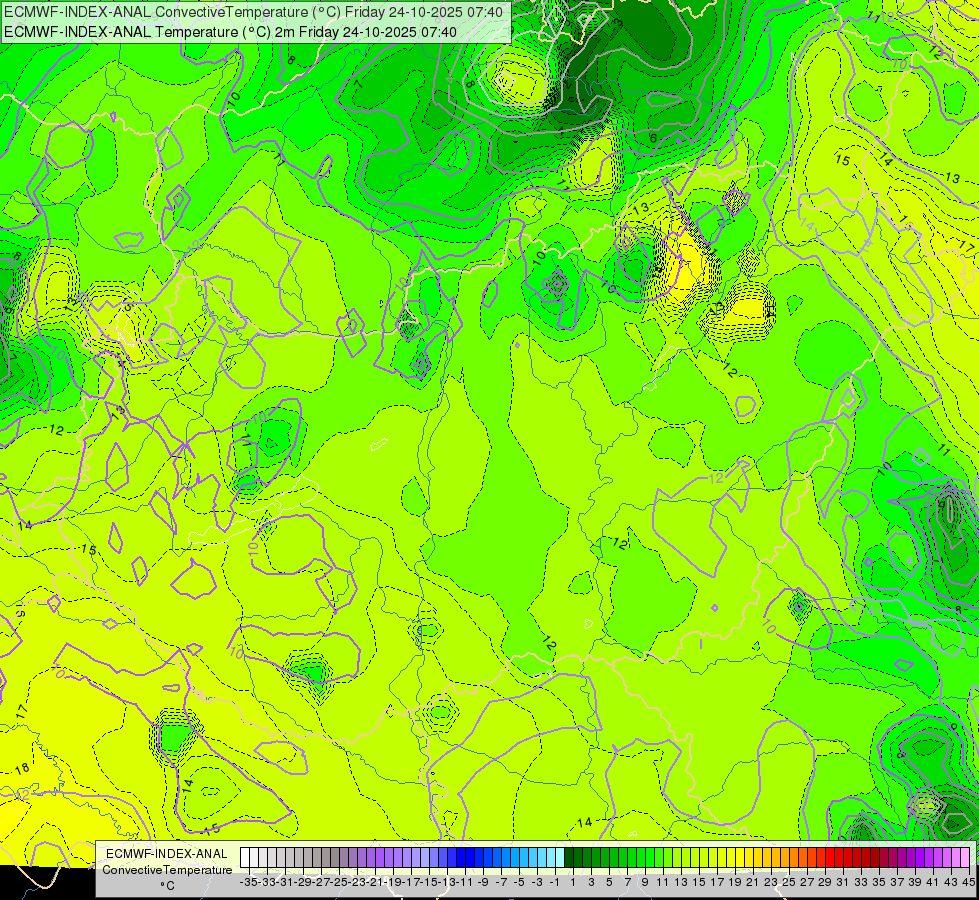
Task: Click the °C unit label in the legend
Action: click(167, 886)
